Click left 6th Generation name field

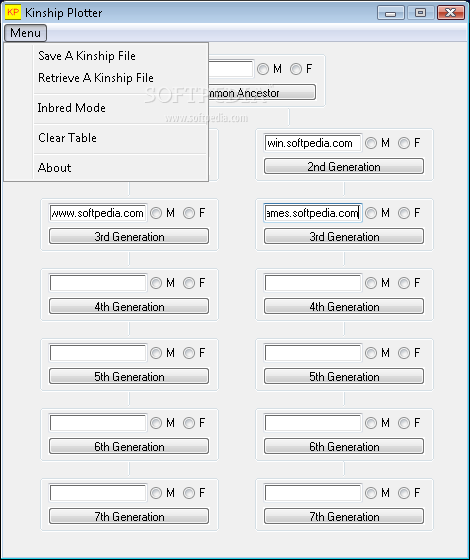98,423
